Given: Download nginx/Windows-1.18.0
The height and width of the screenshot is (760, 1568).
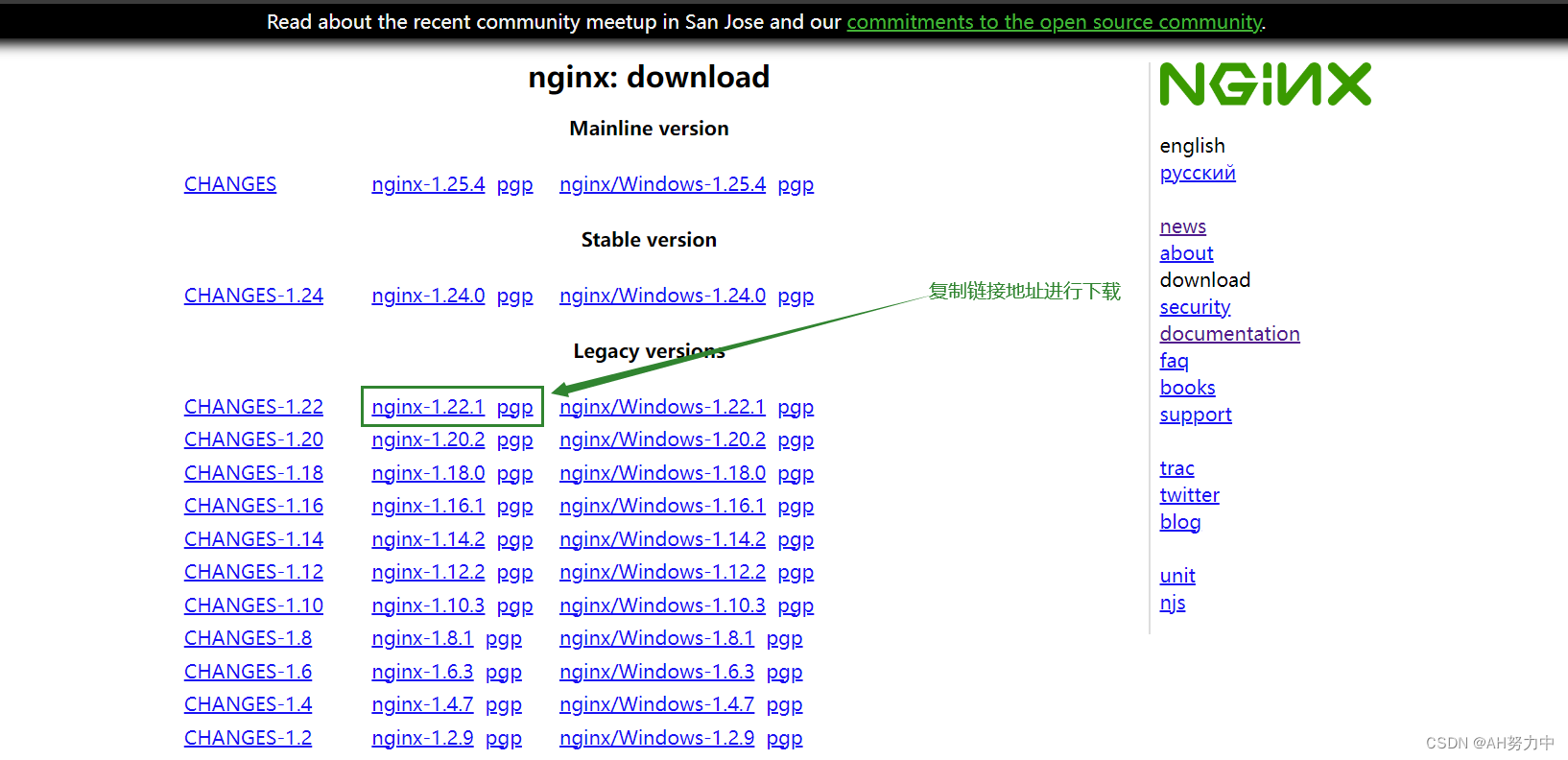Looking at the screenshot, I should (662, 473).
